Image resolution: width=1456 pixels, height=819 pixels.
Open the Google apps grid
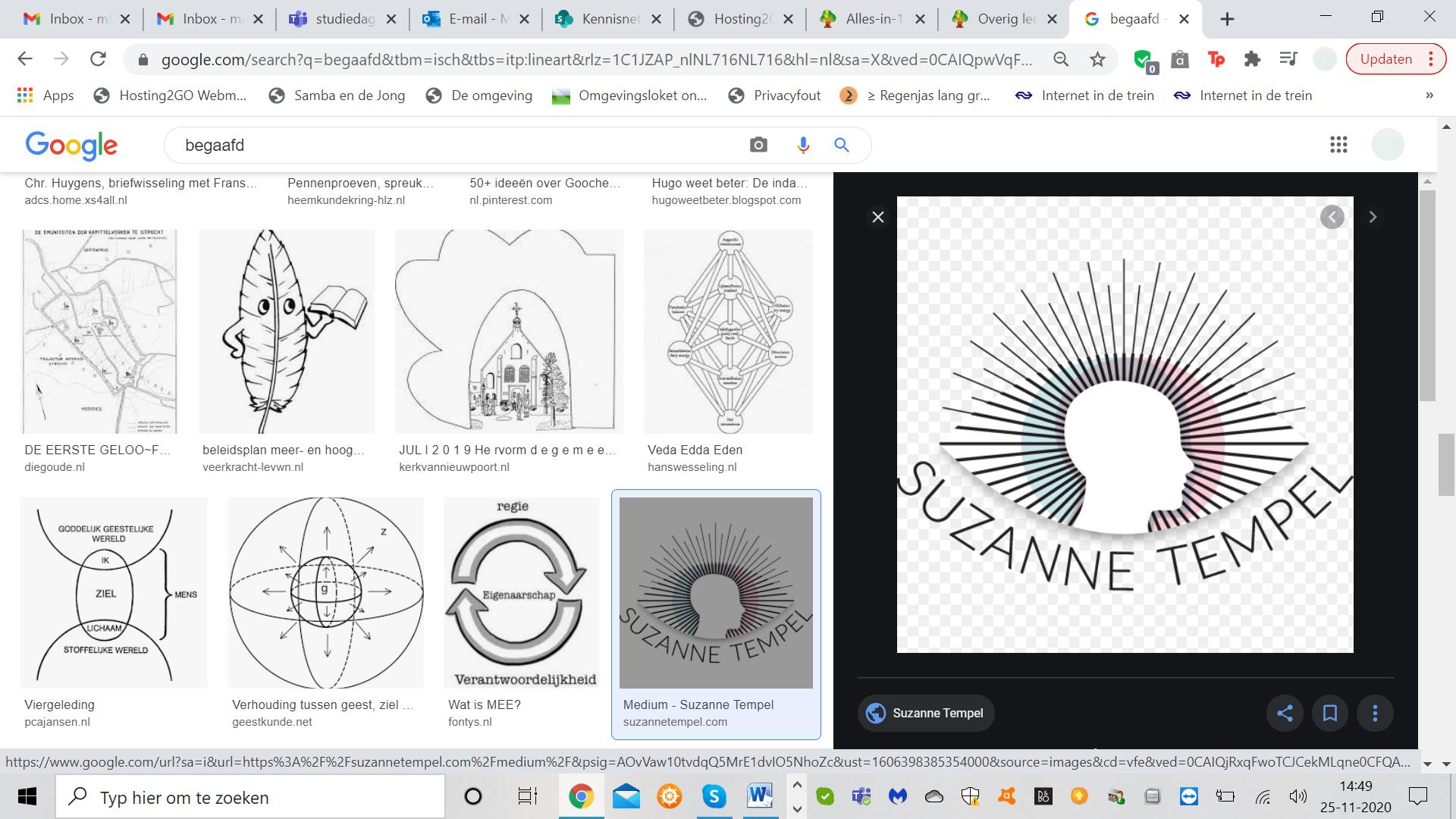tap(1338, 145)
